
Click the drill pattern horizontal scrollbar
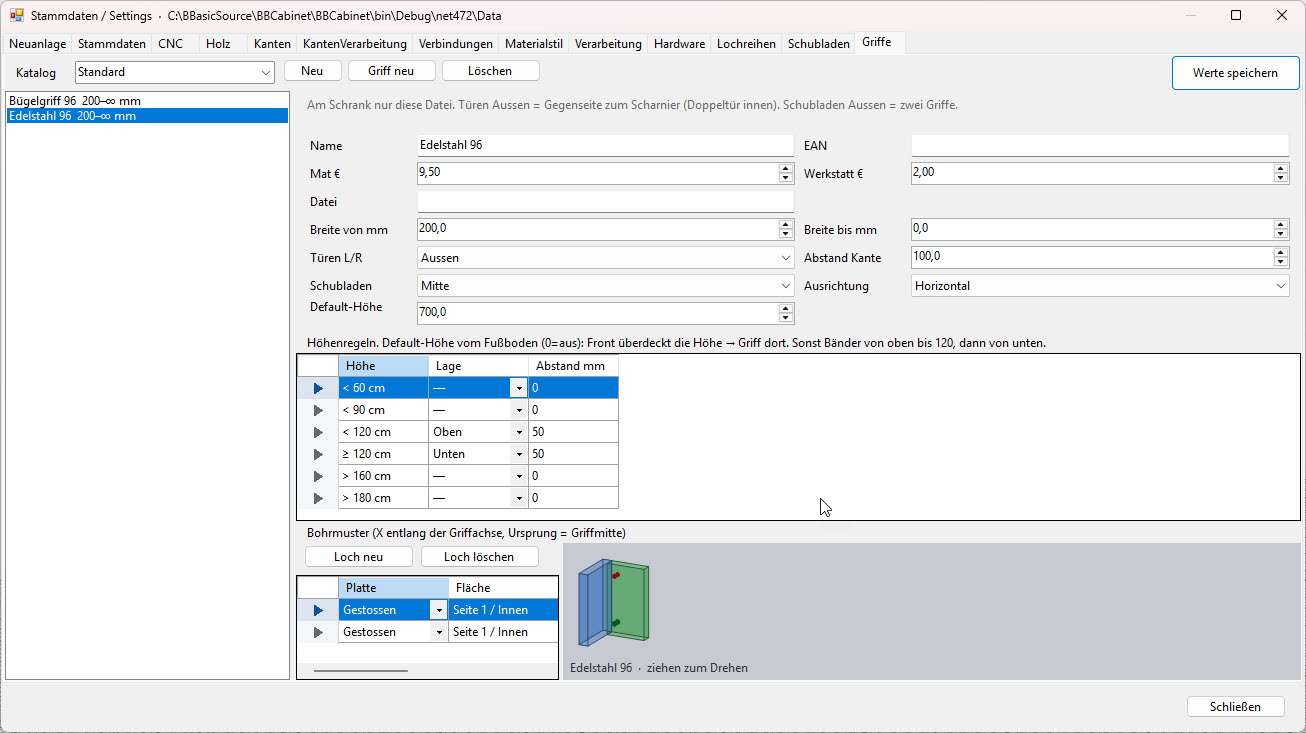click(x=361, y=671)
